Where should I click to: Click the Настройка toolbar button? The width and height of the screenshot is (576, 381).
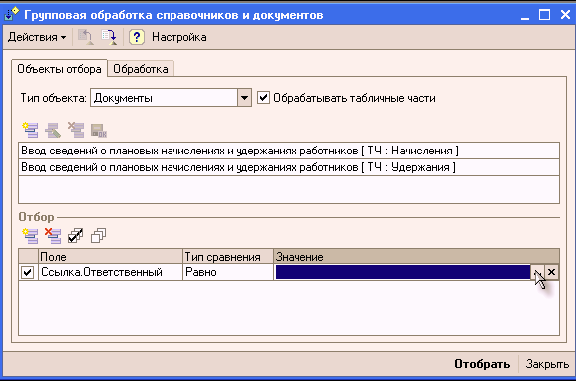(x=179, y=37)
